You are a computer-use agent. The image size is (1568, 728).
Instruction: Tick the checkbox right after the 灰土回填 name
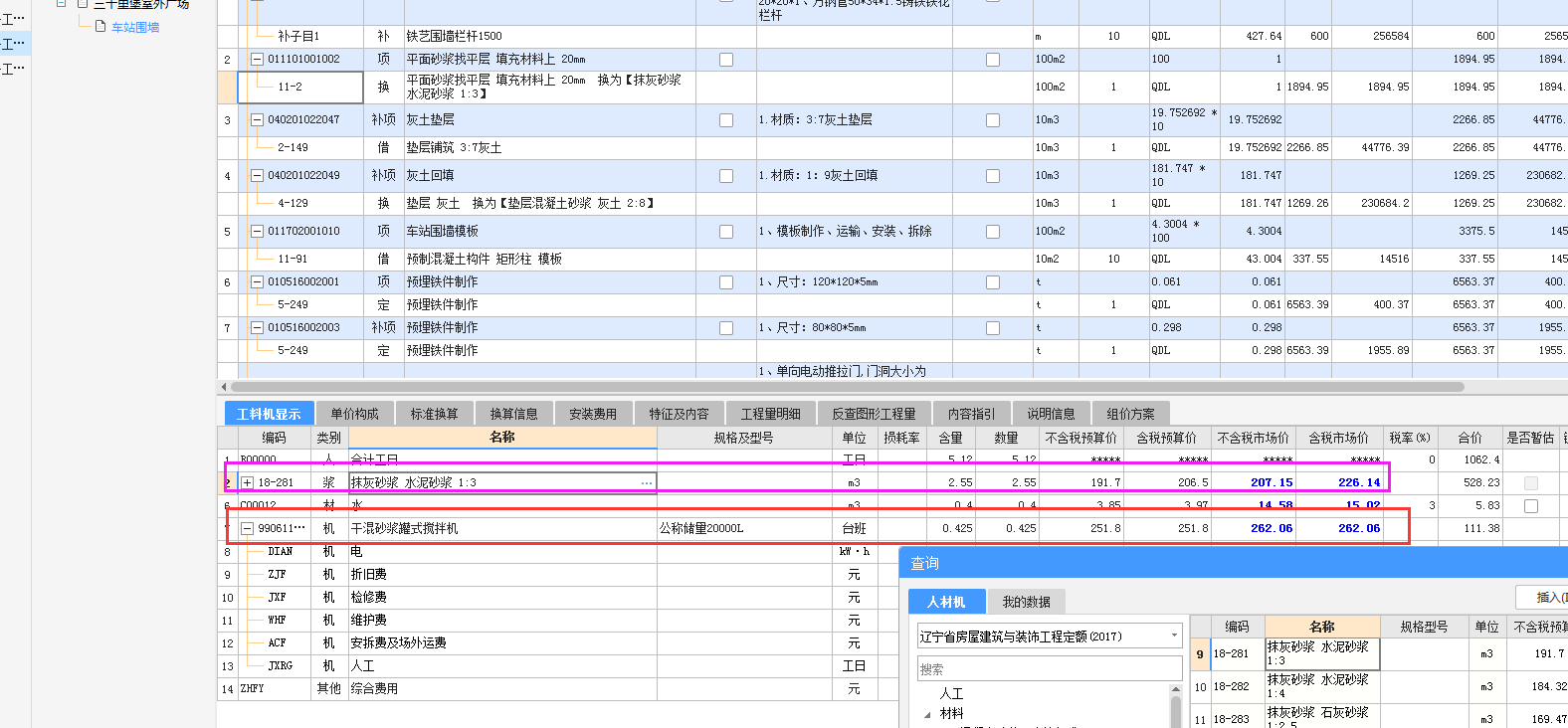pyautogui.click(x=726, y=176)
